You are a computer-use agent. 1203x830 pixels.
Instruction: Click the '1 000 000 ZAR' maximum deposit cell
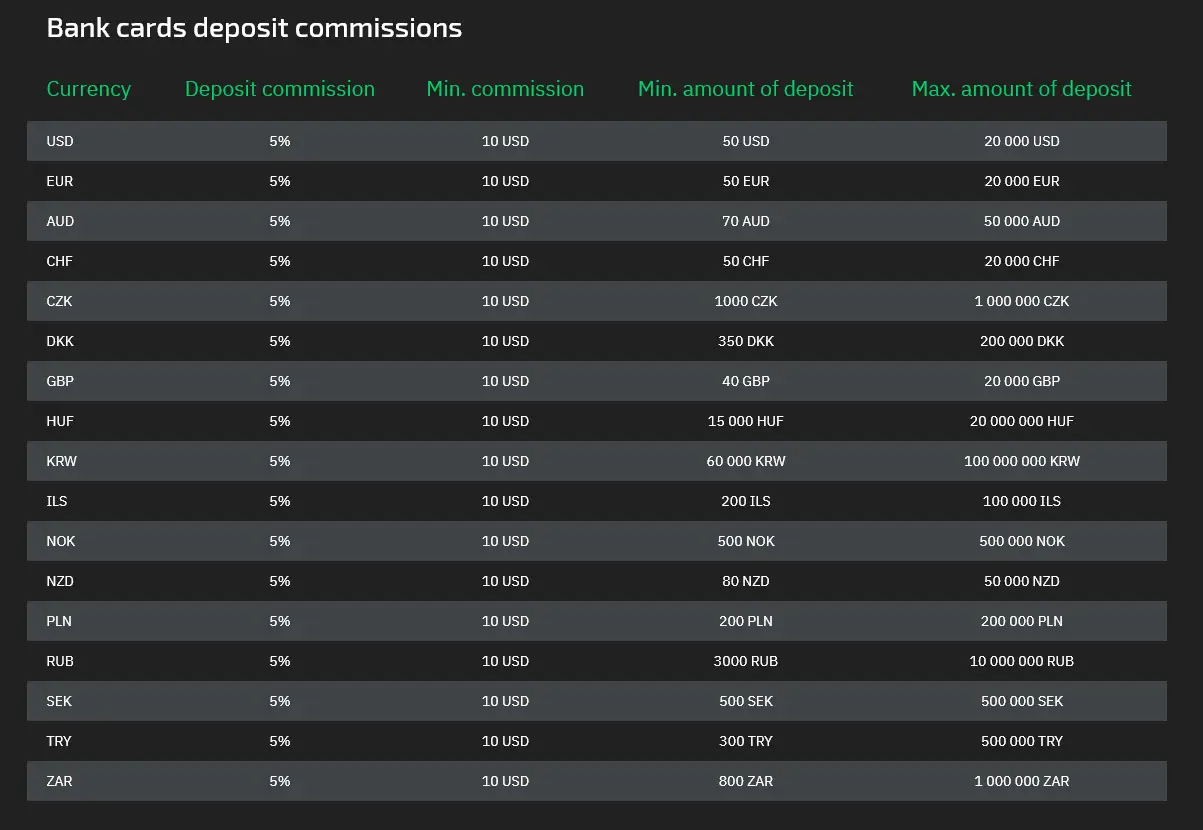(1022, 781)
